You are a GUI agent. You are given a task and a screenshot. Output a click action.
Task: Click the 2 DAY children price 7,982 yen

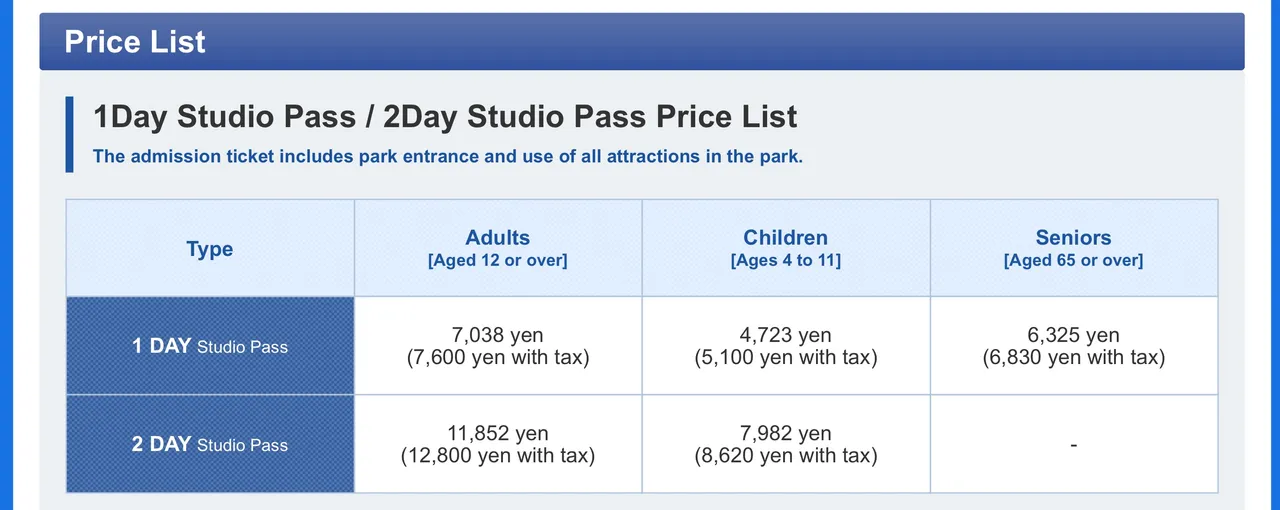785,434
